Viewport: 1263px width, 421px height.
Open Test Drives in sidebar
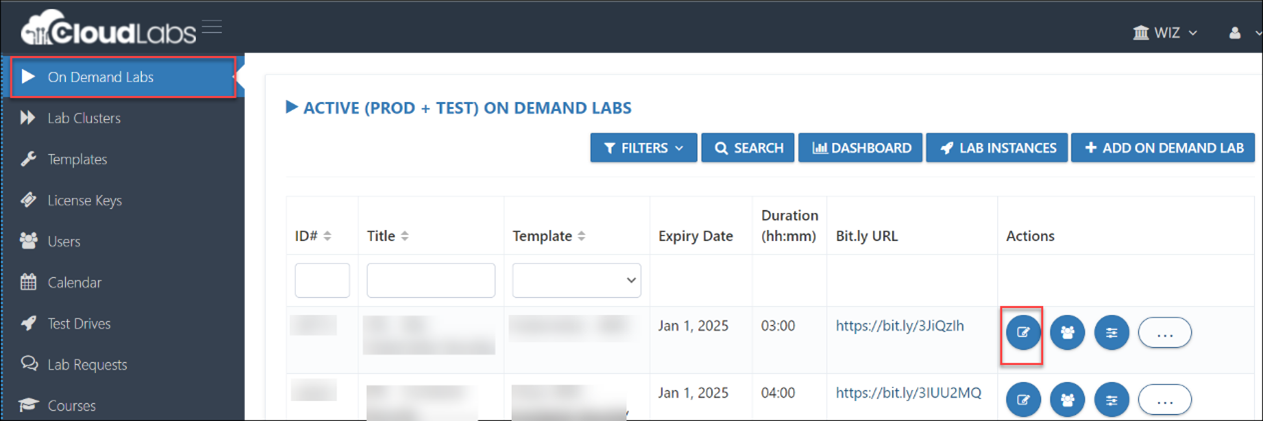(79, 323)
